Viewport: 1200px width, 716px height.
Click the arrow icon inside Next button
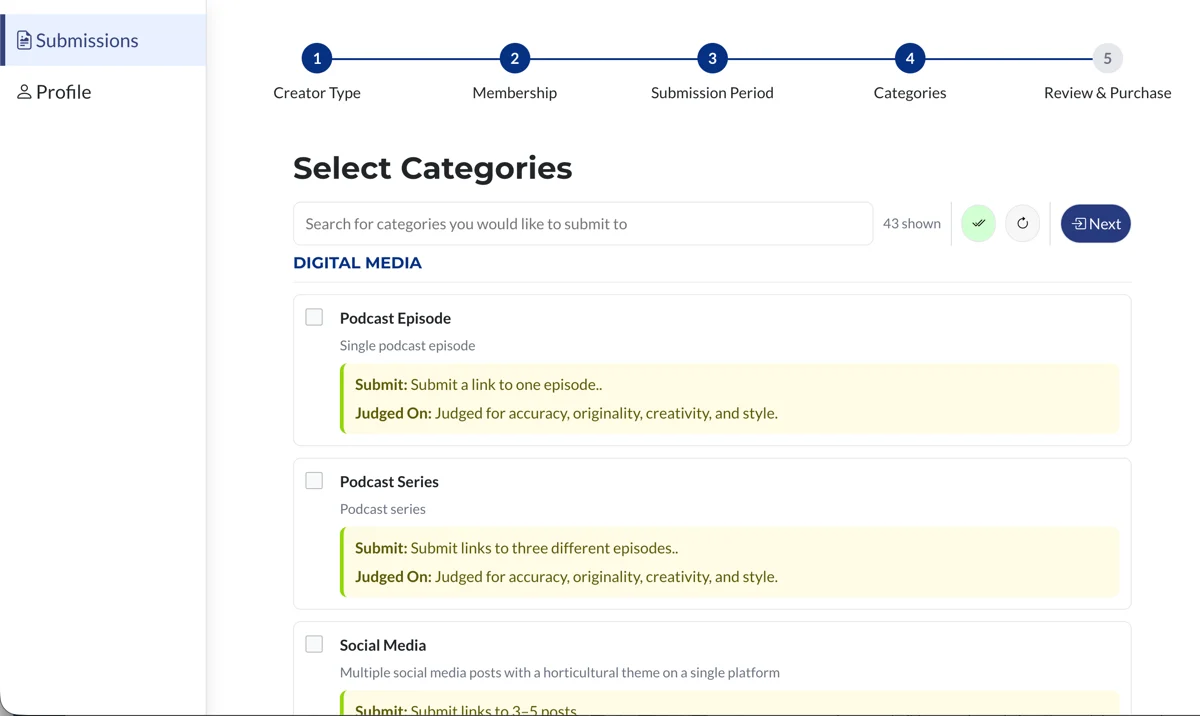(1079, 224)
